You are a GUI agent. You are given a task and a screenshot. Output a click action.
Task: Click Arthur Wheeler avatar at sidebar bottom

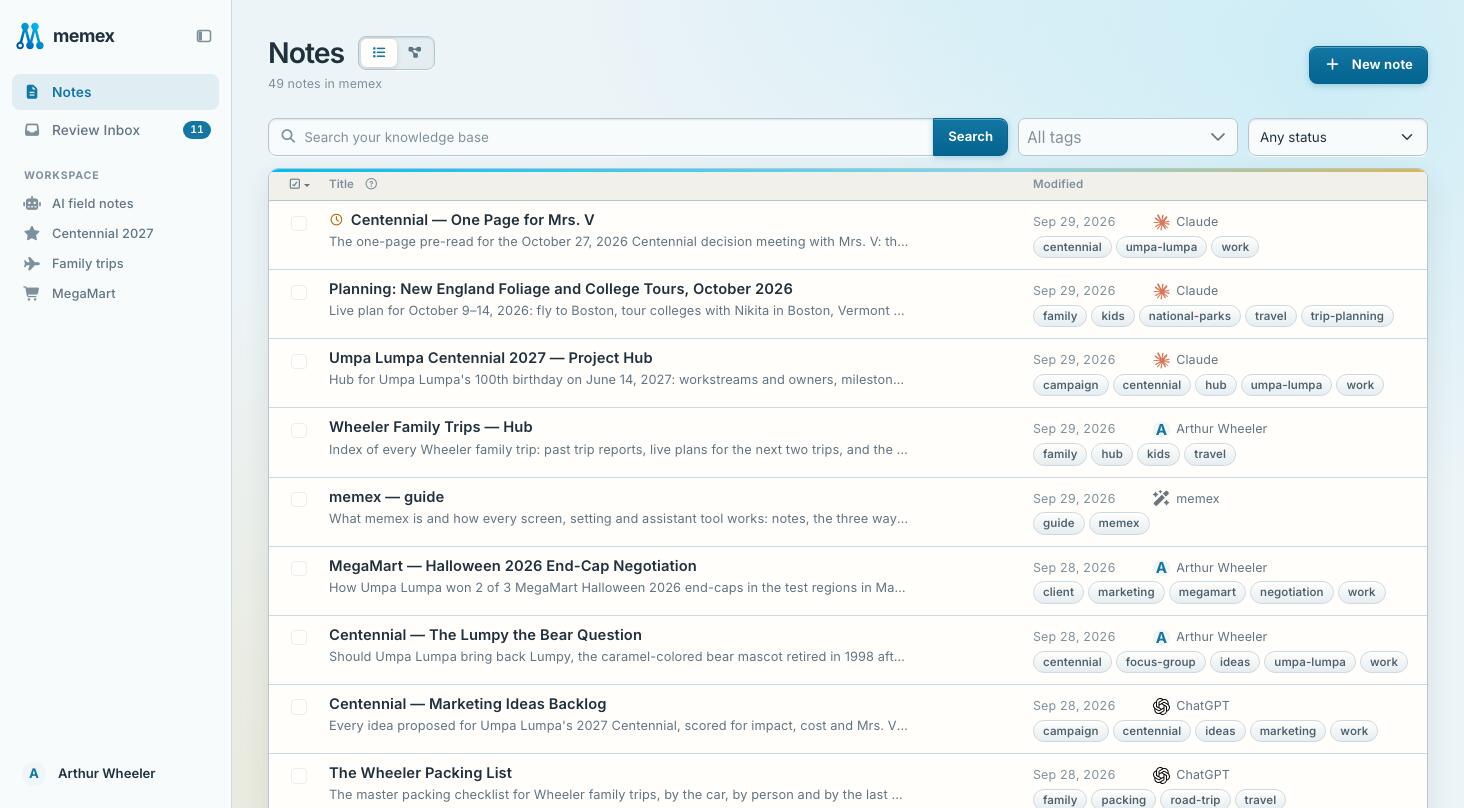click(34, 773)
